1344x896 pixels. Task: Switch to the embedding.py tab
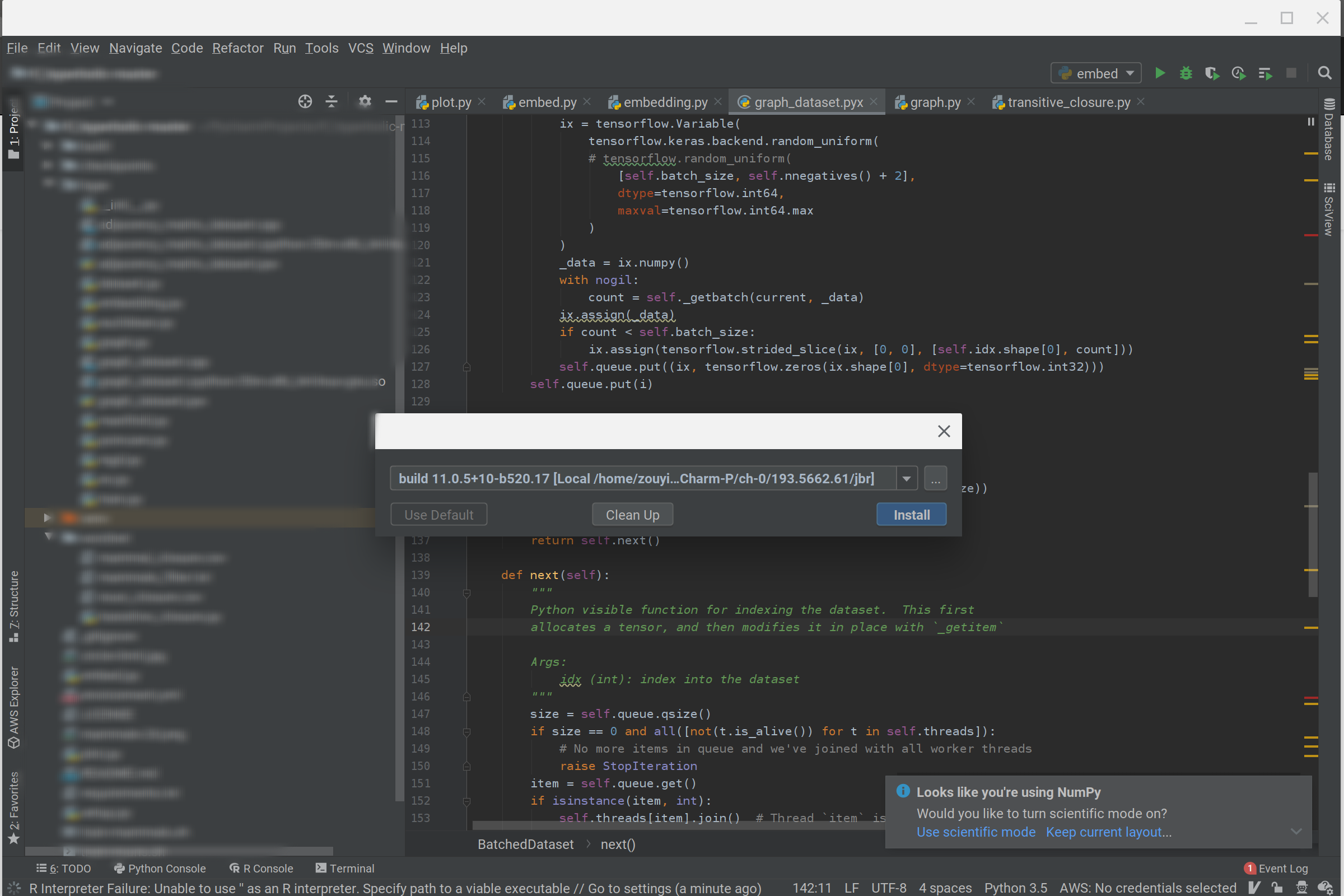tap(665, 102)
